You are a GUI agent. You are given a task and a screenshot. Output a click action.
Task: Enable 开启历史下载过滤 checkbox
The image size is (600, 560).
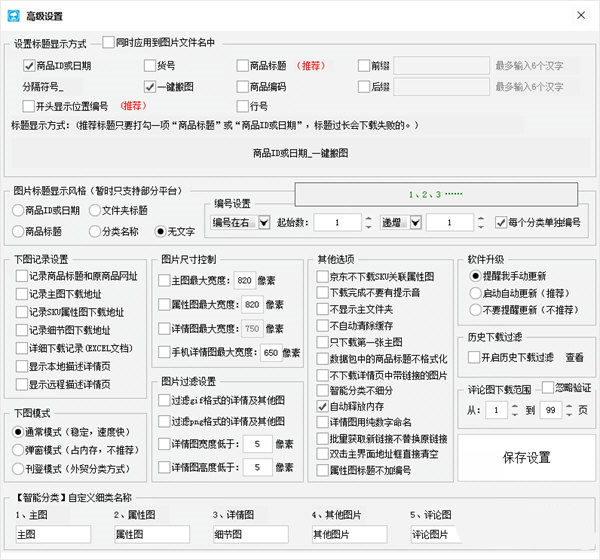[475, 357]
